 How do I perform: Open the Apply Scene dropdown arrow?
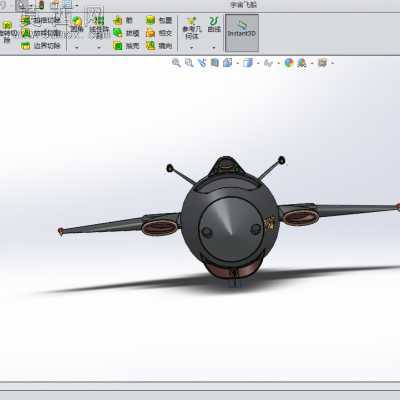[312, 63]
